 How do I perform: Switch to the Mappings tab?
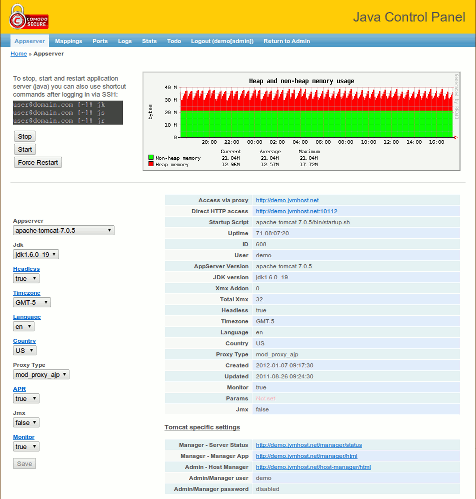point(68,41)
